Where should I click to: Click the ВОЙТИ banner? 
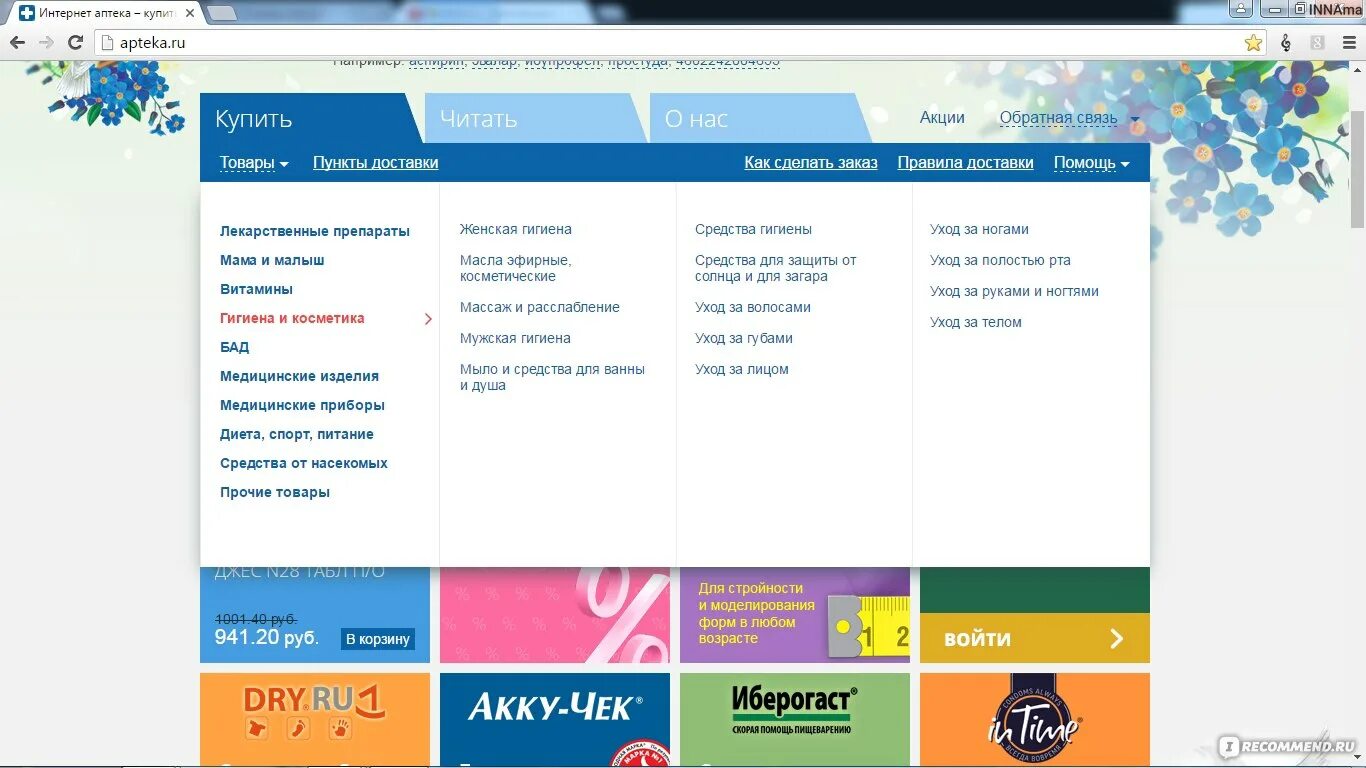click(1035, 638)
